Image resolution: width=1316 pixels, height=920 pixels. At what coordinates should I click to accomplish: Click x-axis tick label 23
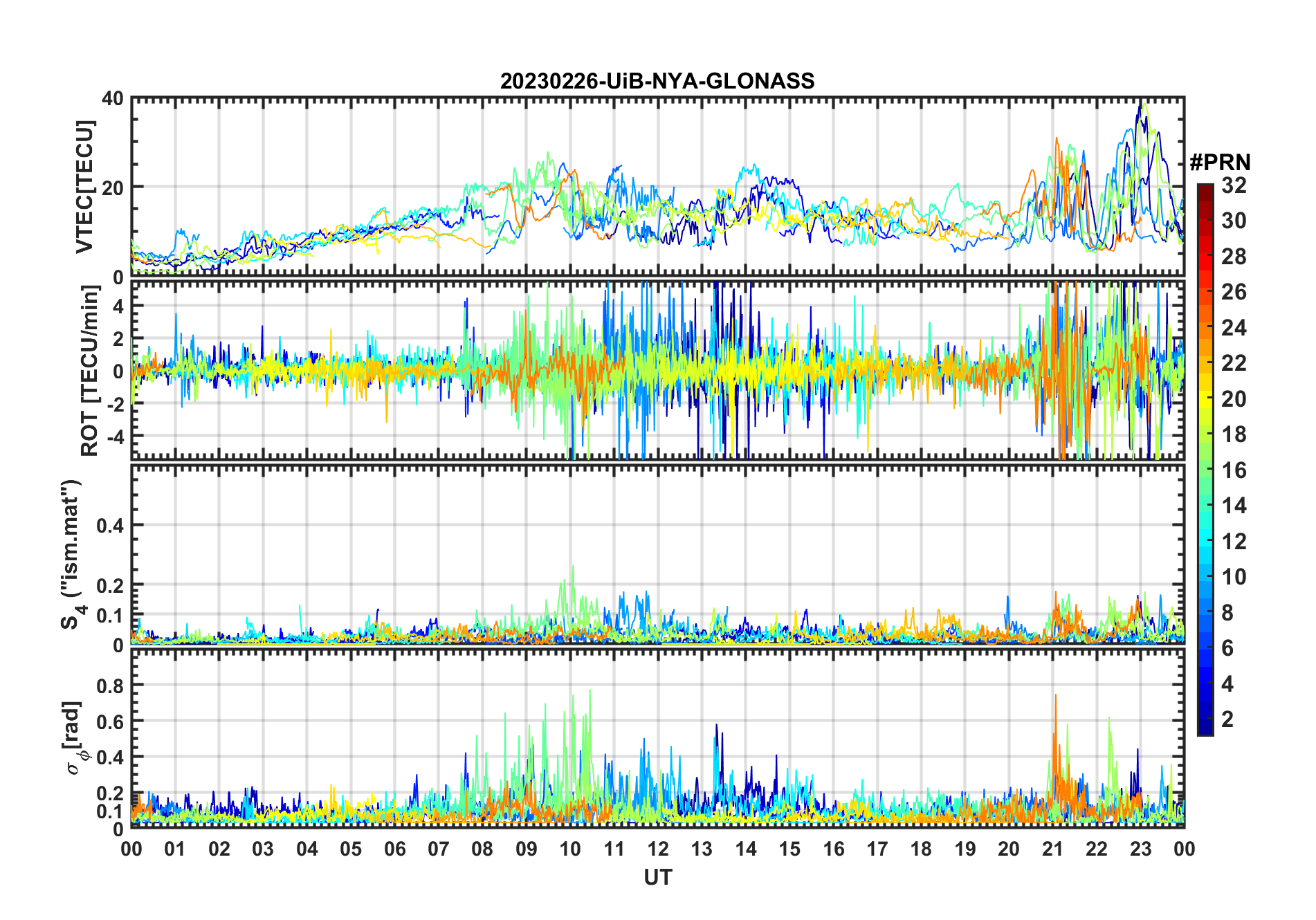coord(1140,849)
